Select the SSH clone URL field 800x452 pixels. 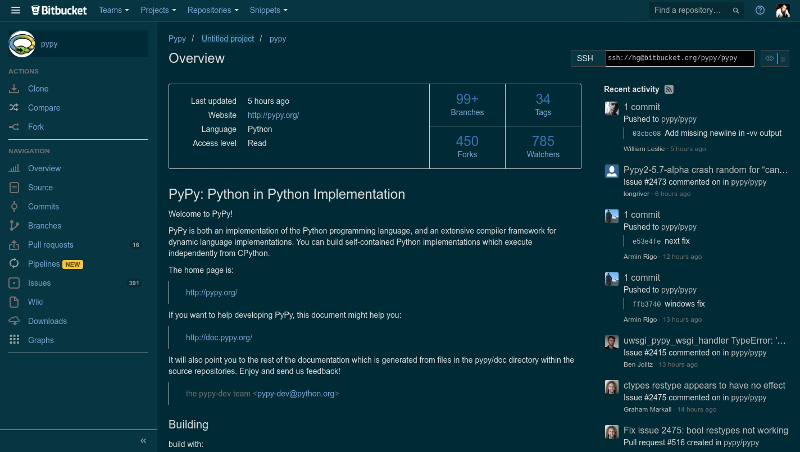[x=680, y=58]
